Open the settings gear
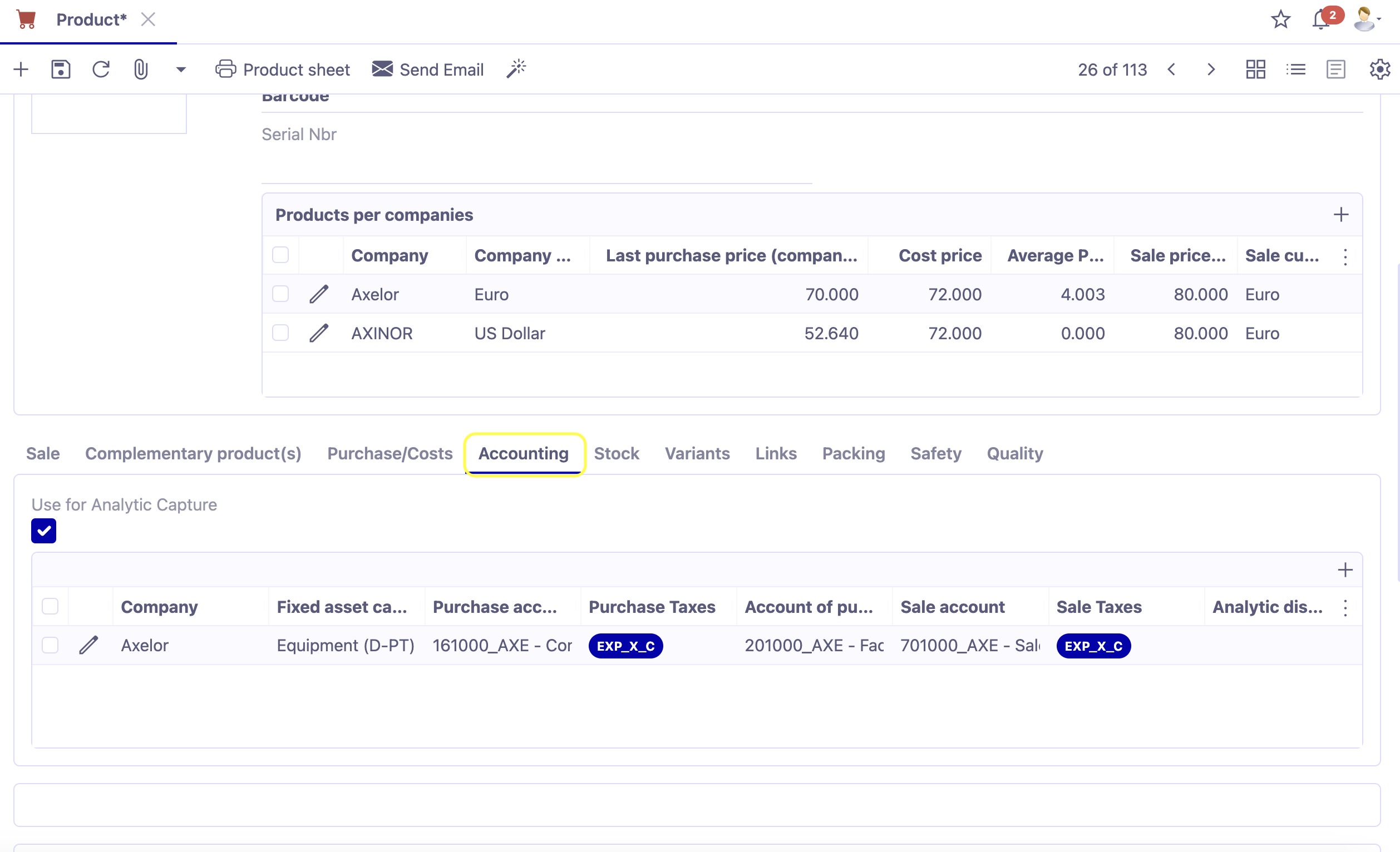Screen dimensions: 1400x852 [1379, 69]
